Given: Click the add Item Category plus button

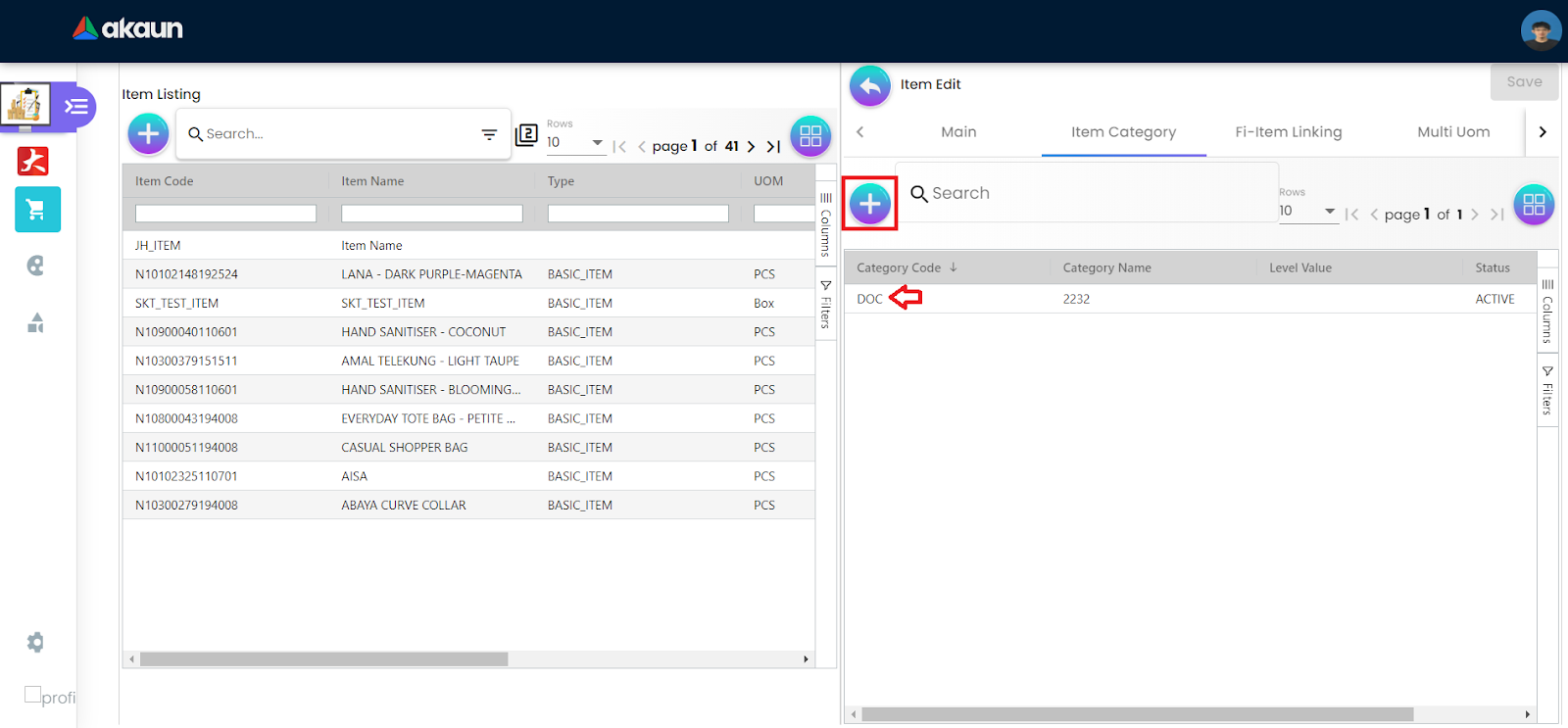Looking at the screenshot, I should (x=869, y=204).
